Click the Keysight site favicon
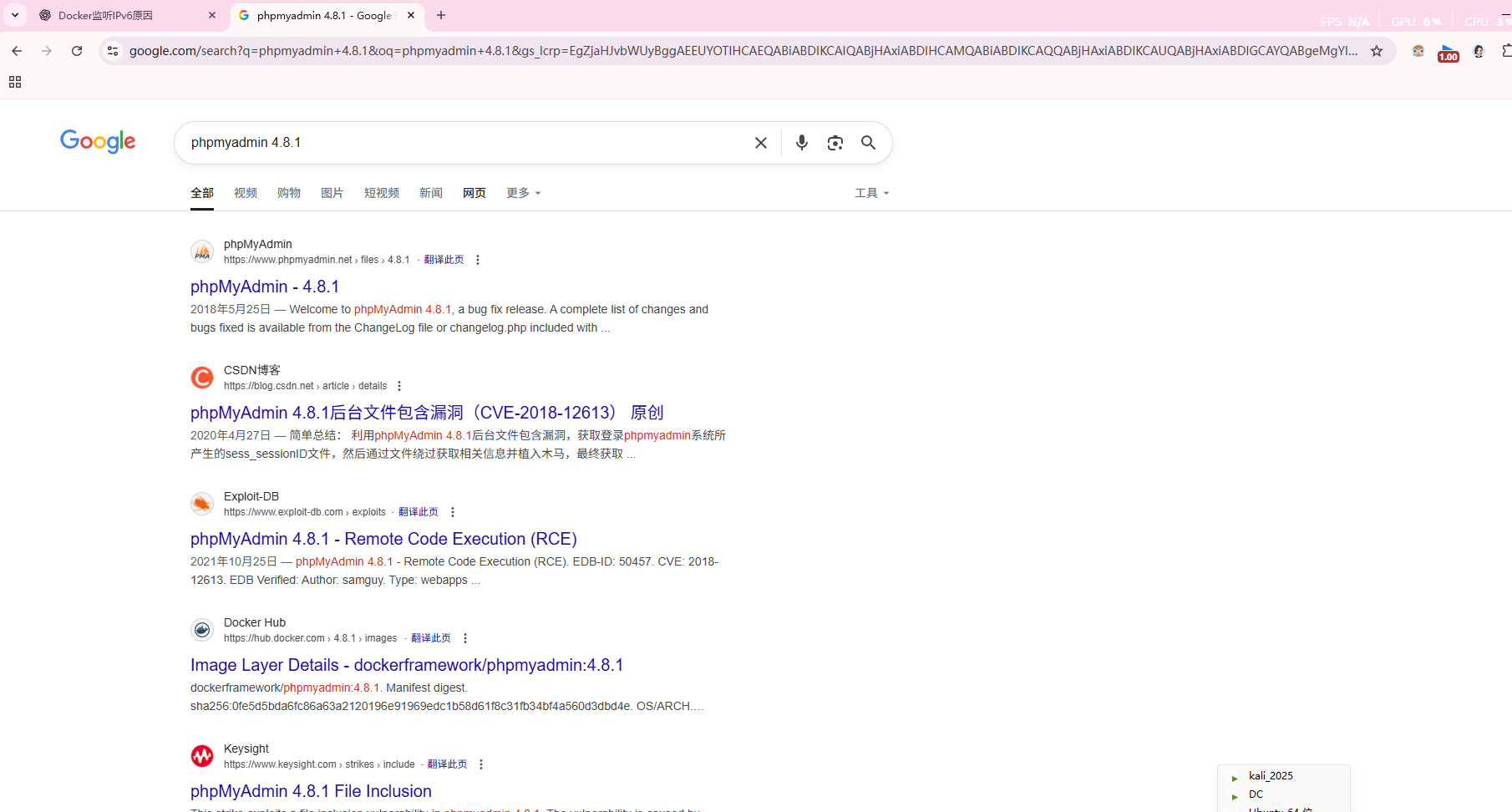This screenshot has width=1512, height=812. click(x=202, y=756)
